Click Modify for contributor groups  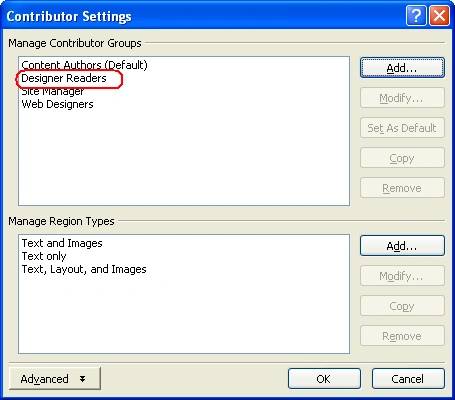(x=402, y=98)
